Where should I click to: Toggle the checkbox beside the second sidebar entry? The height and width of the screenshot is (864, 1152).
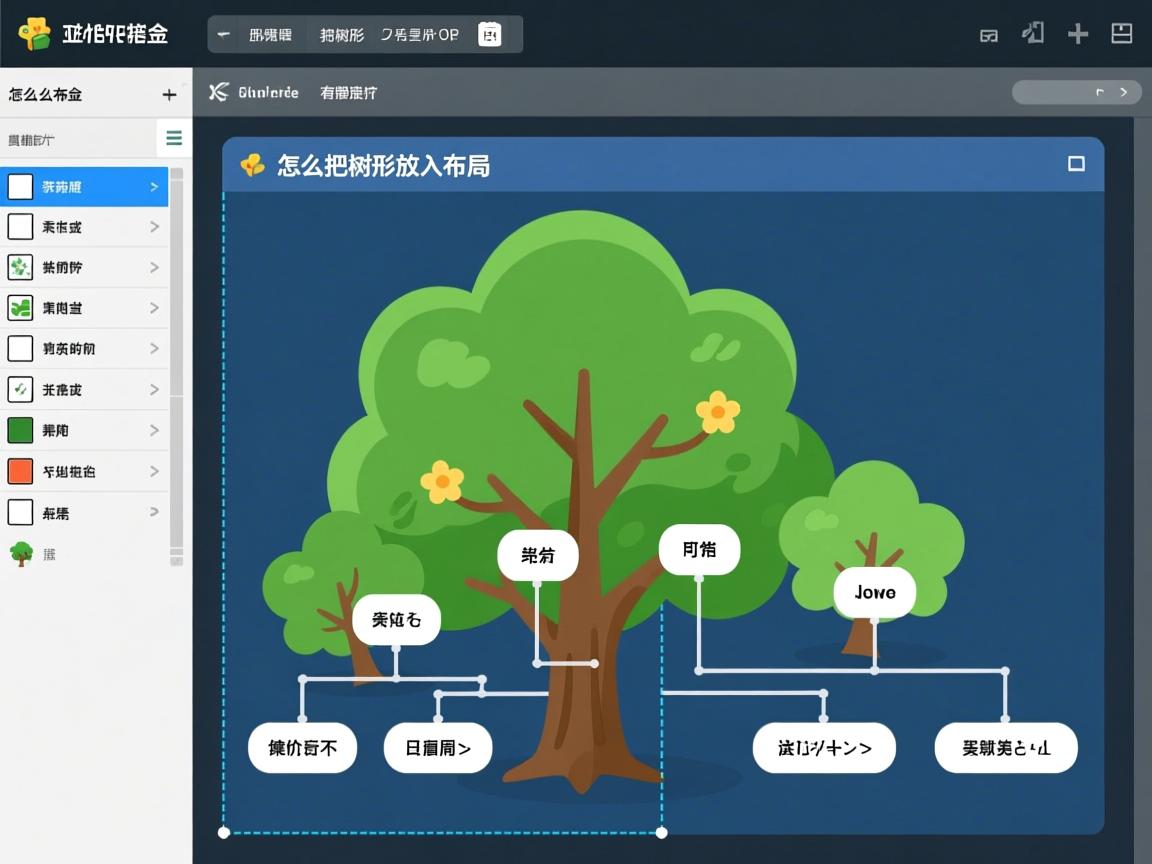point(23,227)
